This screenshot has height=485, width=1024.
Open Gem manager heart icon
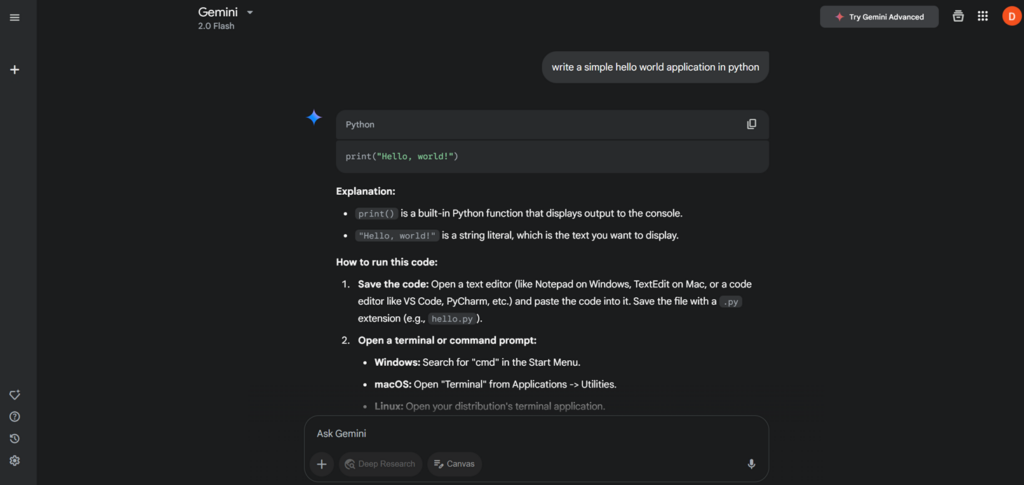pyautogui.click(x=15, y=395)
